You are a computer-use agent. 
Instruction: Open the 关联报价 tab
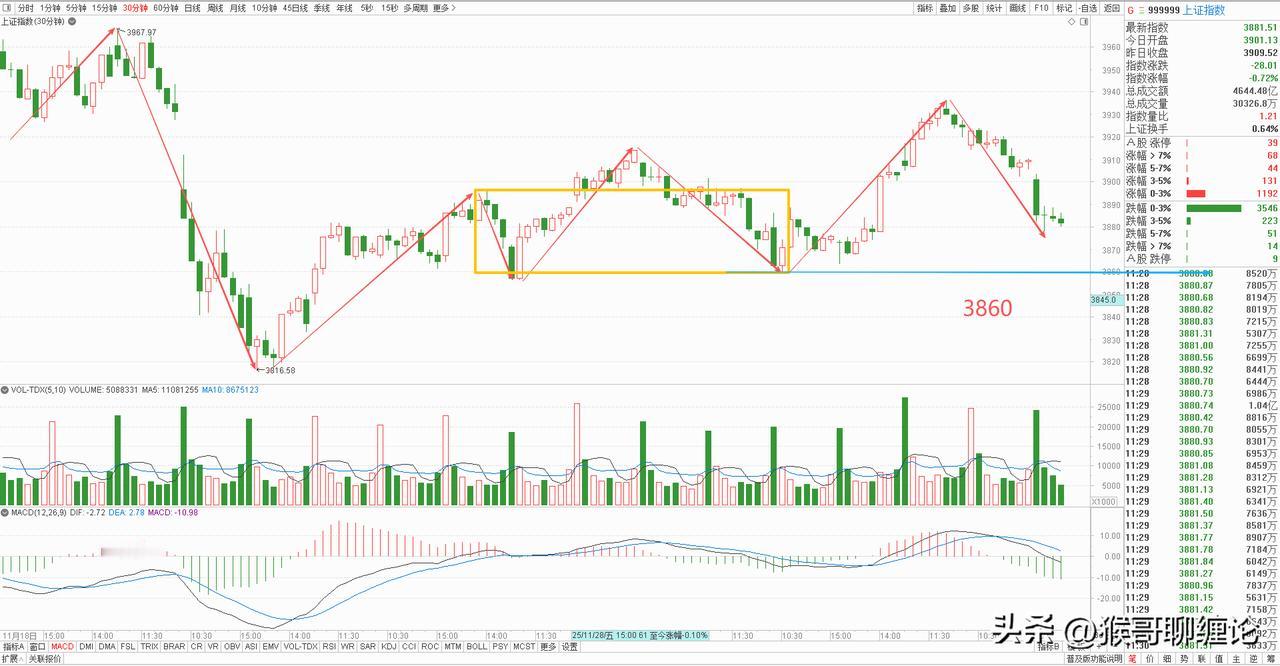pos(44,659)
